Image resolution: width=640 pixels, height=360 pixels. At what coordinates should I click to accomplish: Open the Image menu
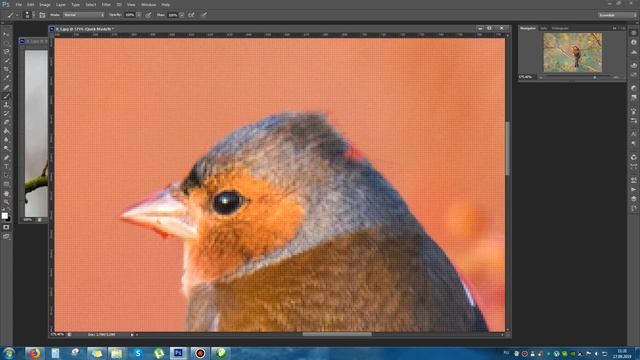pos(45,4)
